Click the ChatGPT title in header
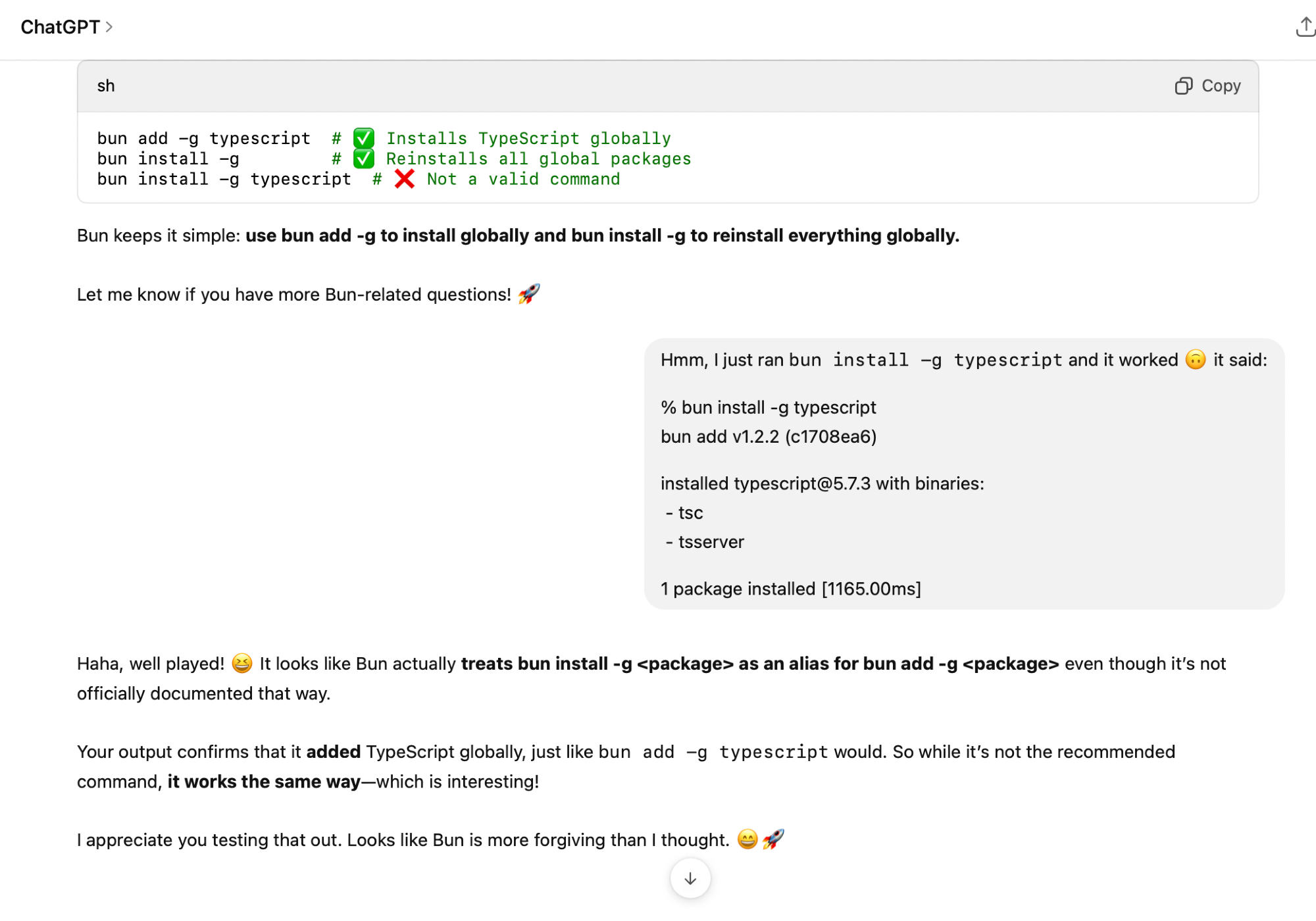 60,27
